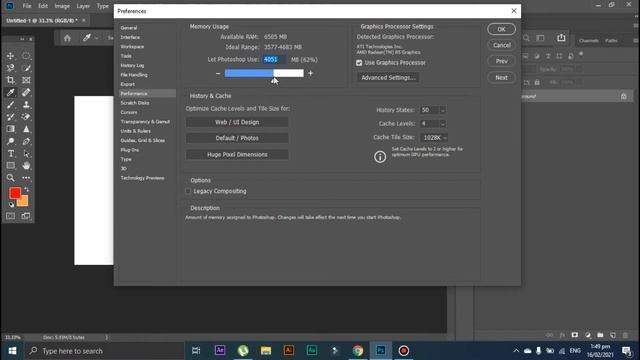Select the Rectangle shape tool

coord(11,166)
